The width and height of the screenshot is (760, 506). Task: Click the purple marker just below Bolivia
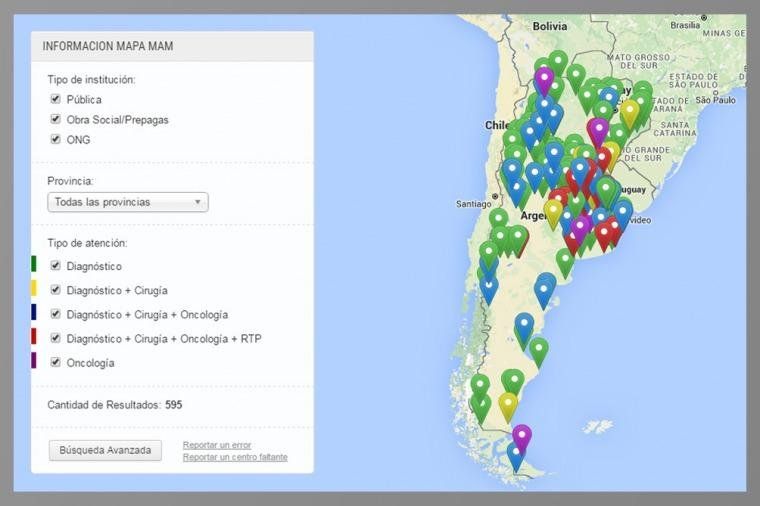point(544,78)
